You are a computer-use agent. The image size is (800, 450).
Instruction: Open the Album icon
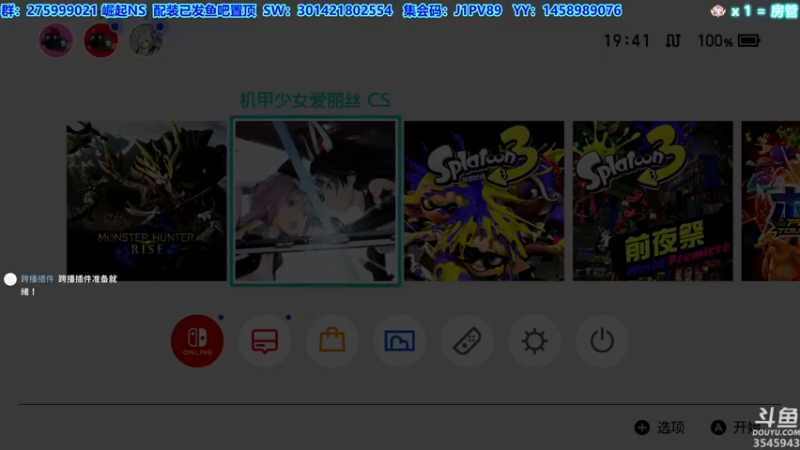(399, 341)
